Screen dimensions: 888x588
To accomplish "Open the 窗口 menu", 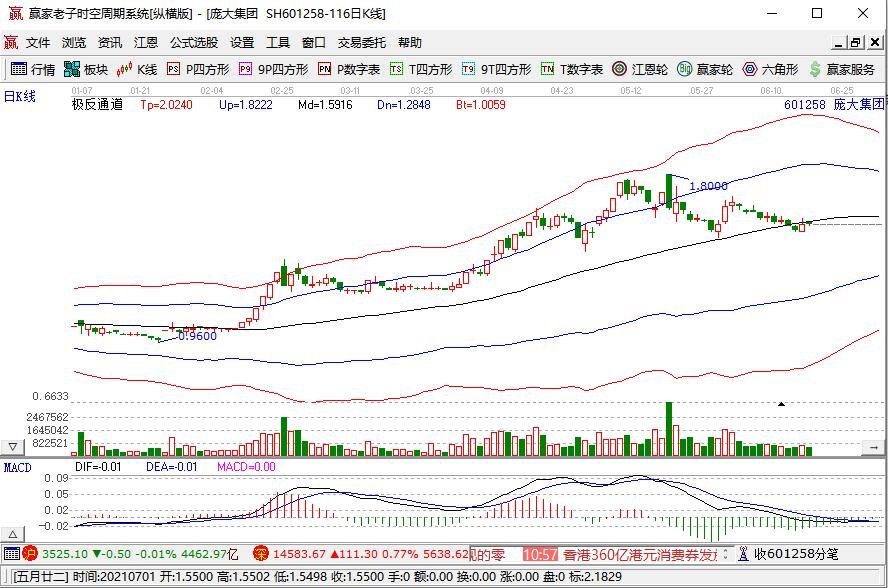I will pyautogui.click(x=314, y=42).
